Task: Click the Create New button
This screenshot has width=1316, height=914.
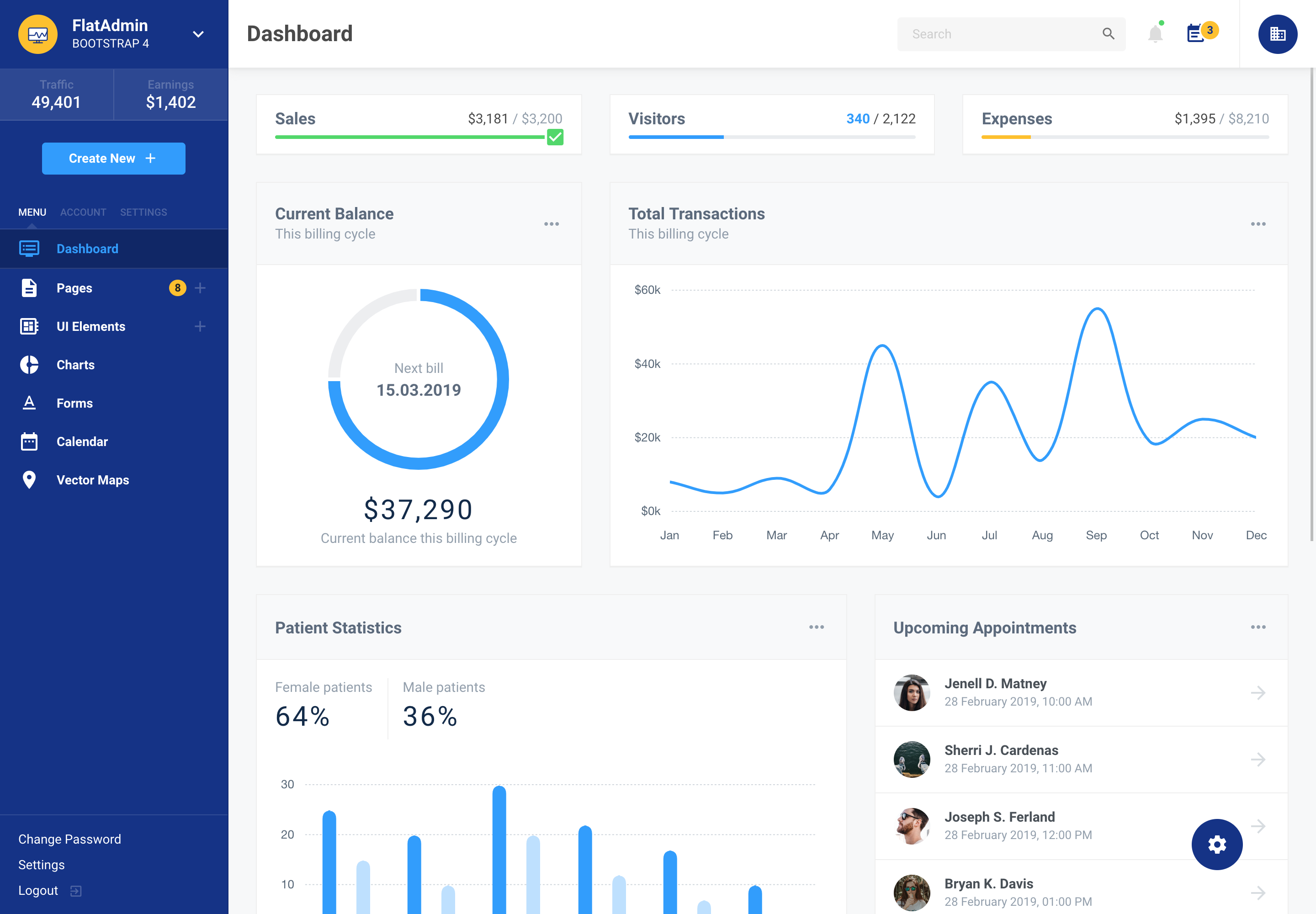Action: 113,159
